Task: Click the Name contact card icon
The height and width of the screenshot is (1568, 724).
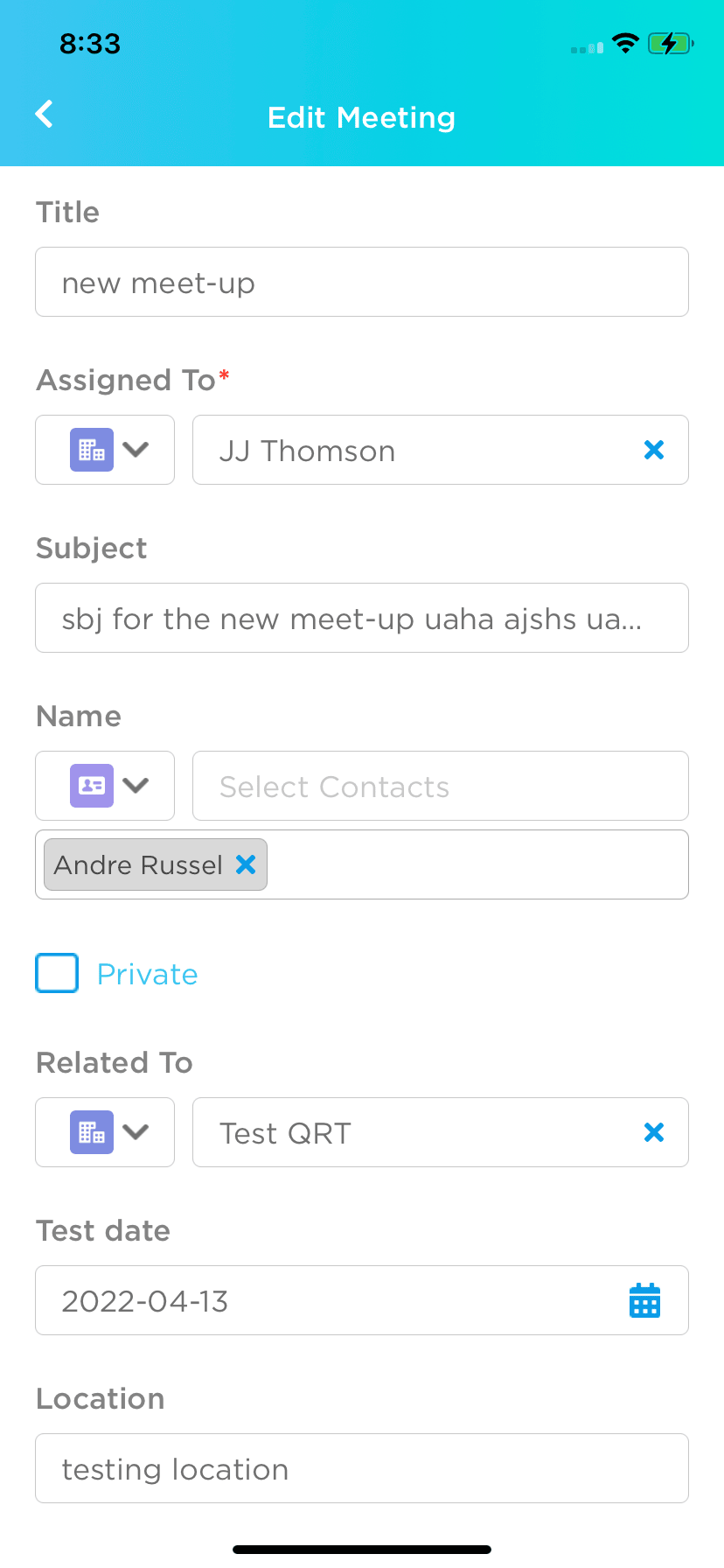Action: point(92,785)
